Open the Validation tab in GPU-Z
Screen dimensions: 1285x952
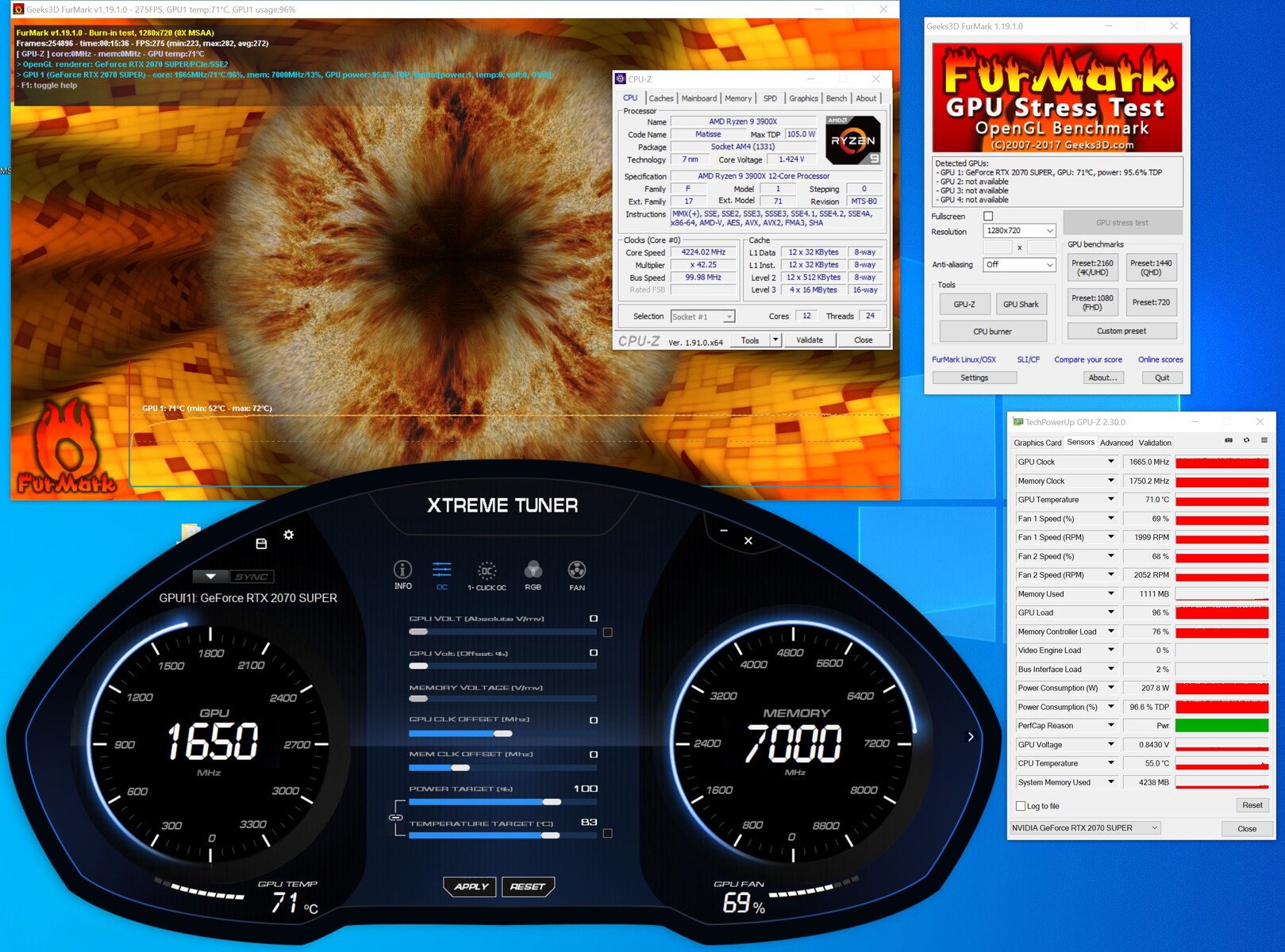point(1155,443)
